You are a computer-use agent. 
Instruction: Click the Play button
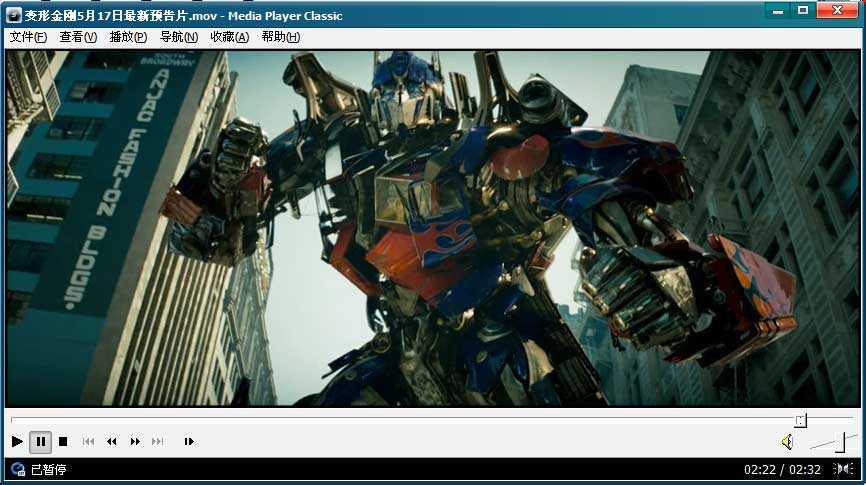(x=17, y=441)
